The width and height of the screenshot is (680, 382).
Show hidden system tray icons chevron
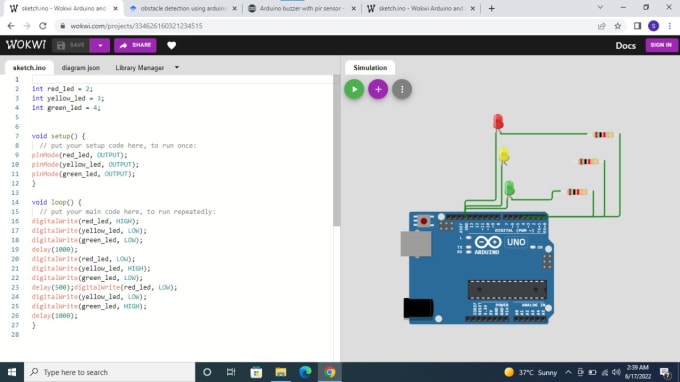(568, 372)
